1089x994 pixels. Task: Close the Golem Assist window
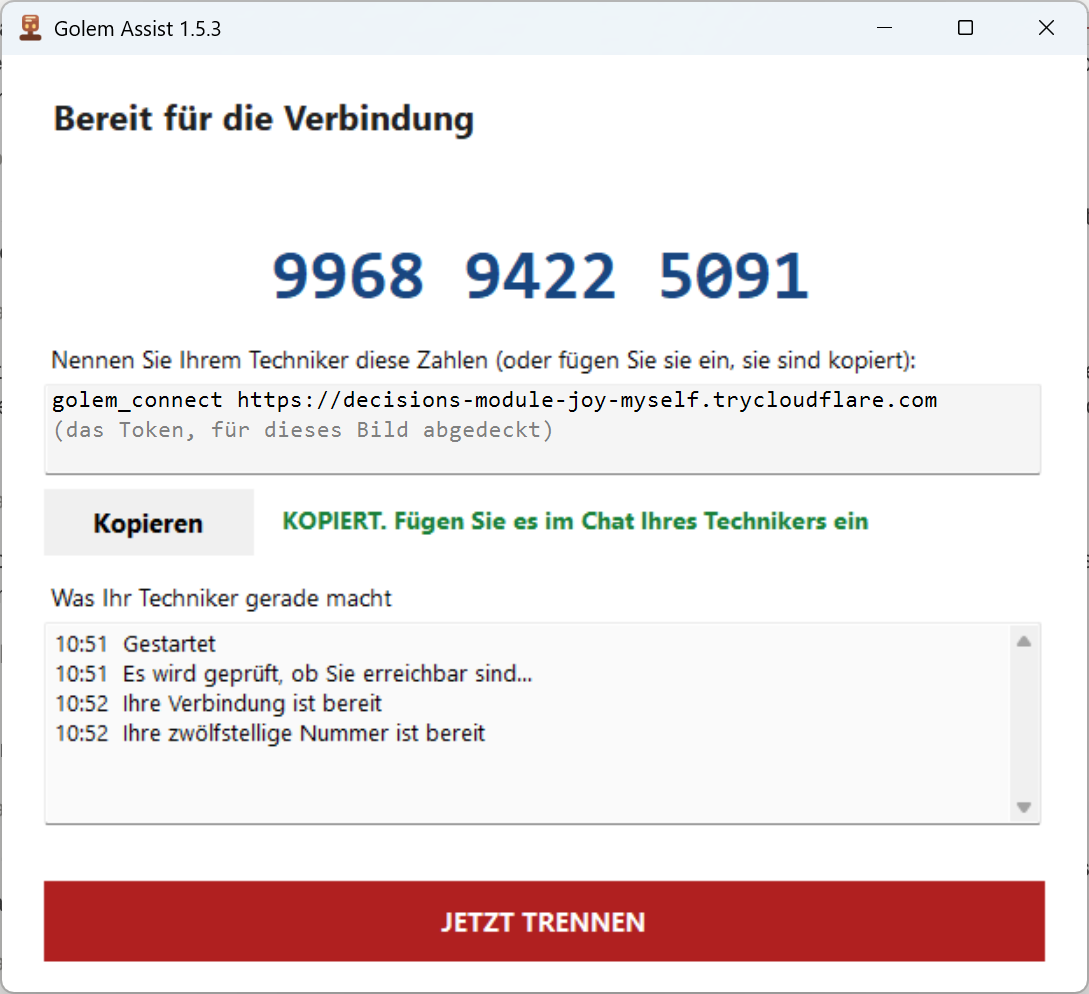(1046, 28)
